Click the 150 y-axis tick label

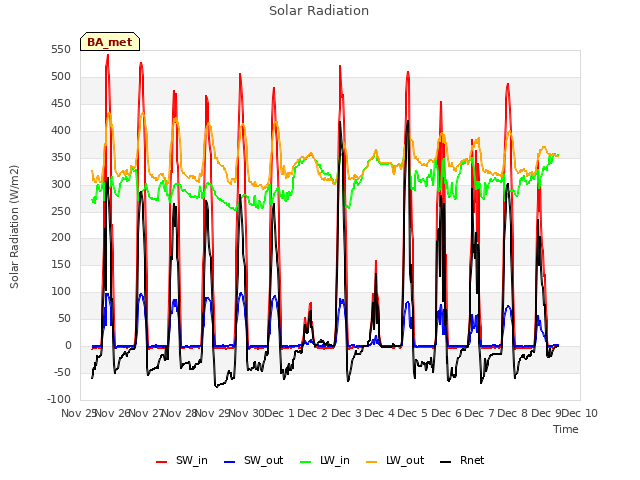point(61,264)
